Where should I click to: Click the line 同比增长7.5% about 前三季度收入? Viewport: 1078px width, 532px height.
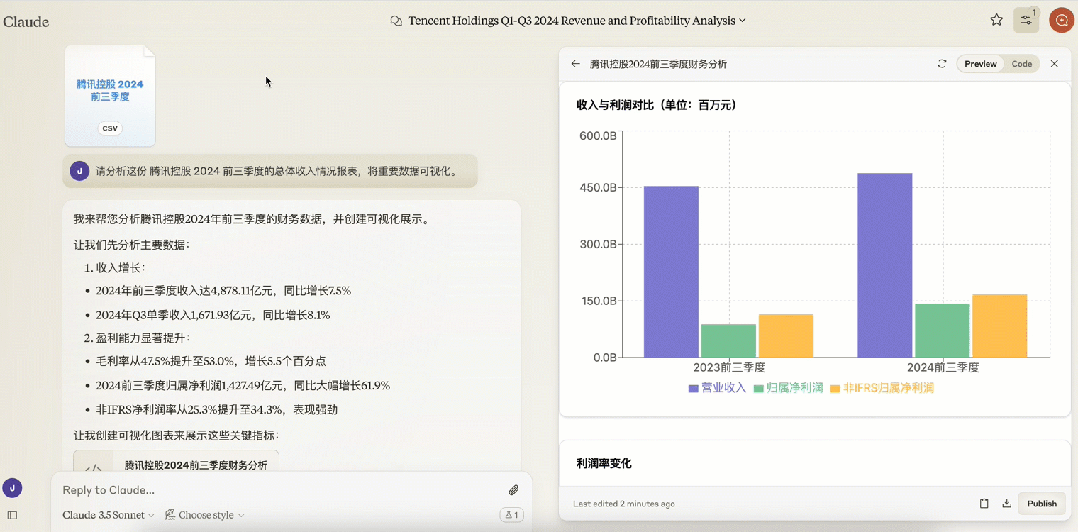pos(223,291)
